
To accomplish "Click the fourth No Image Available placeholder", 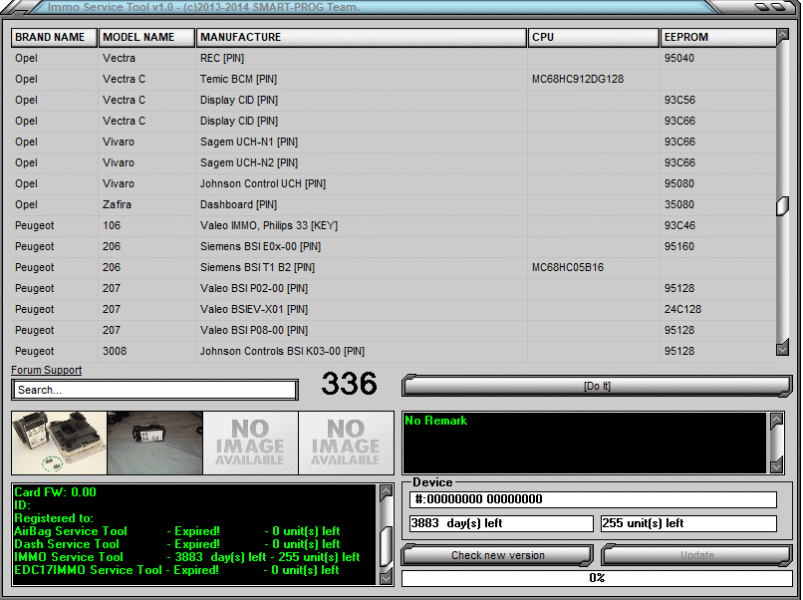I will coord(345,443).
